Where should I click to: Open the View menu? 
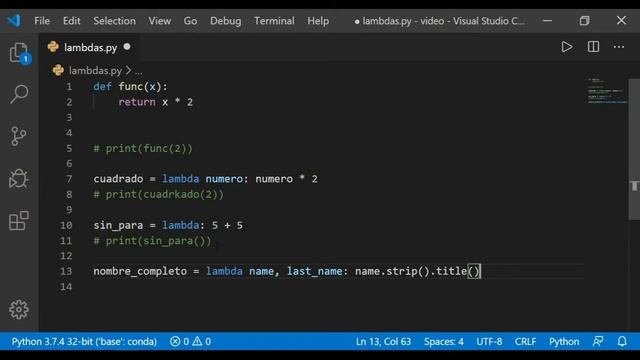[x=160, y=21]
